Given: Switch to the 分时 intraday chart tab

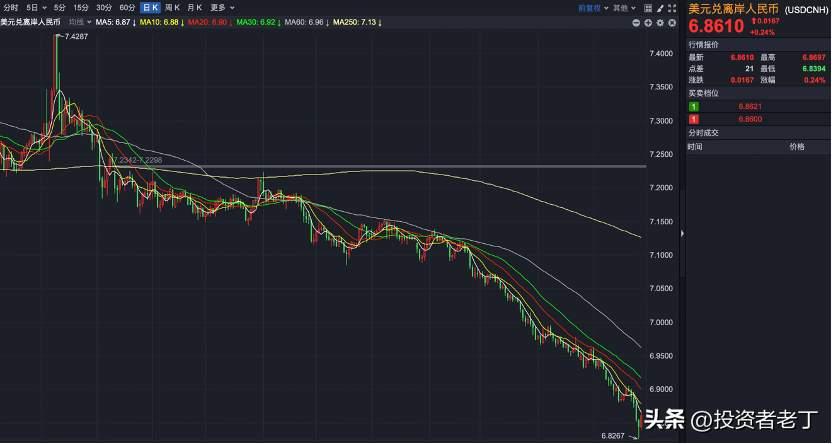Looking at the screenshot, I should click(x=11, y=8).
